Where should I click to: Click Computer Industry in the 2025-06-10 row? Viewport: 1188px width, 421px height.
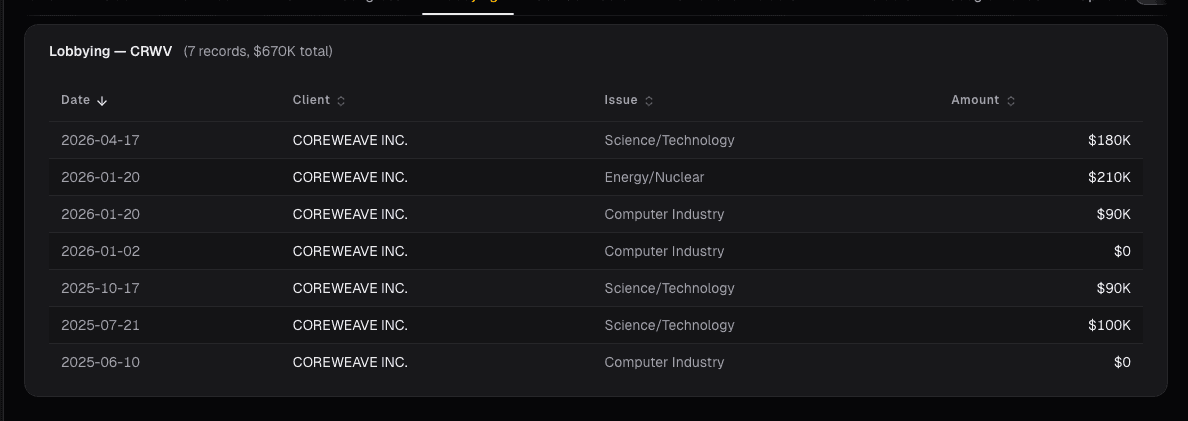click(x=664, y=363)
